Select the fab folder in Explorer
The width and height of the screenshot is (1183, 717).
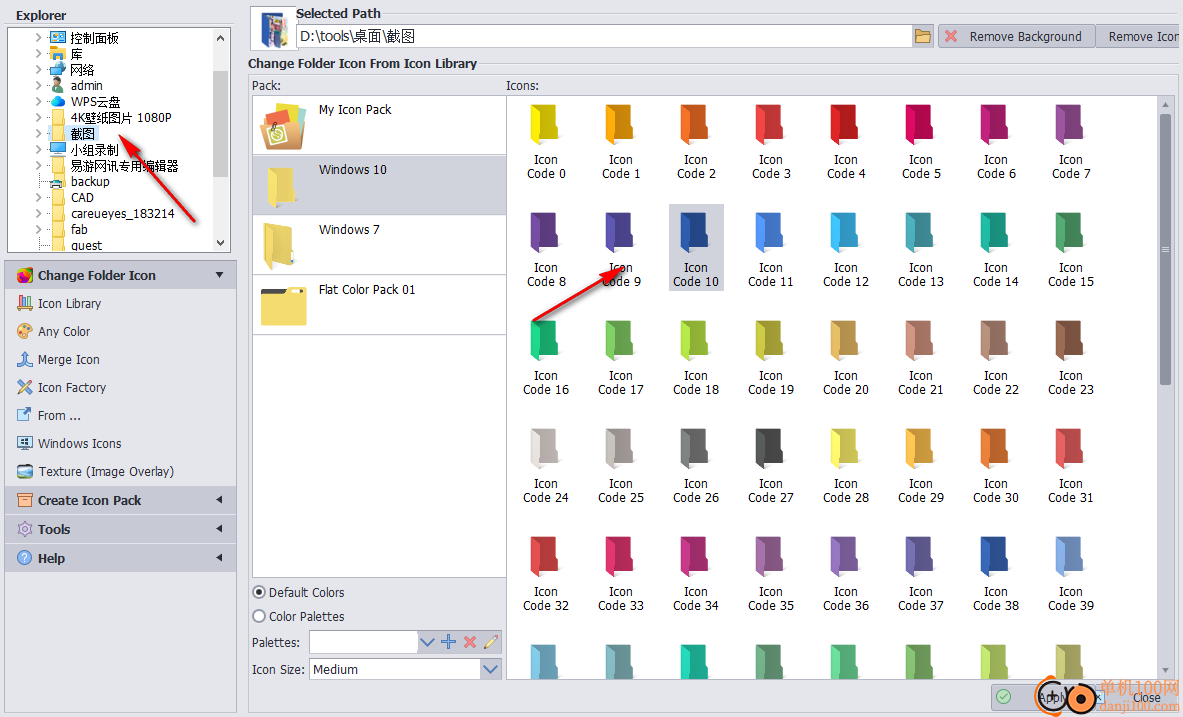(x=79, y=229)
